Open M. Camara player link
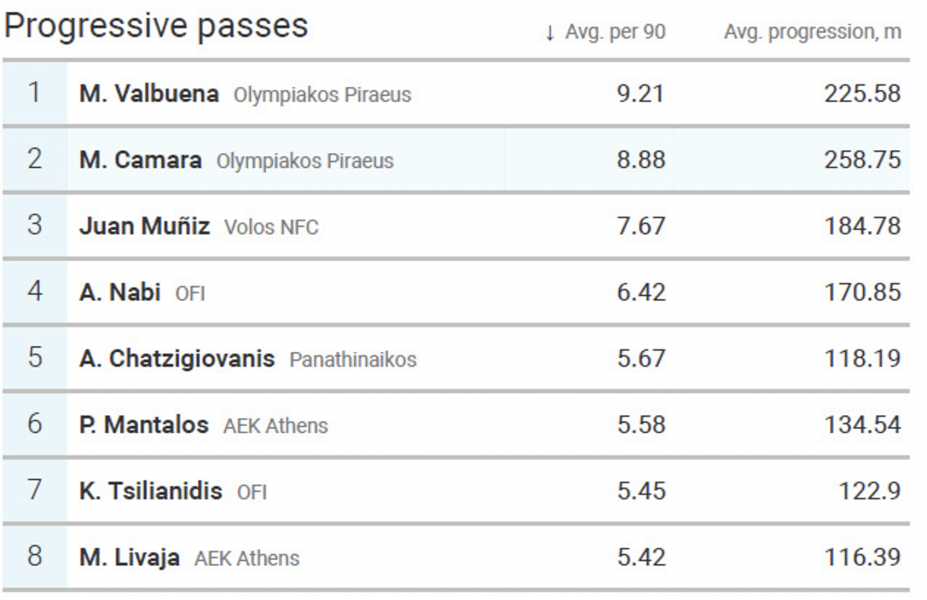The width and height of the screenshot is (927, 600). tap(140, 160)
